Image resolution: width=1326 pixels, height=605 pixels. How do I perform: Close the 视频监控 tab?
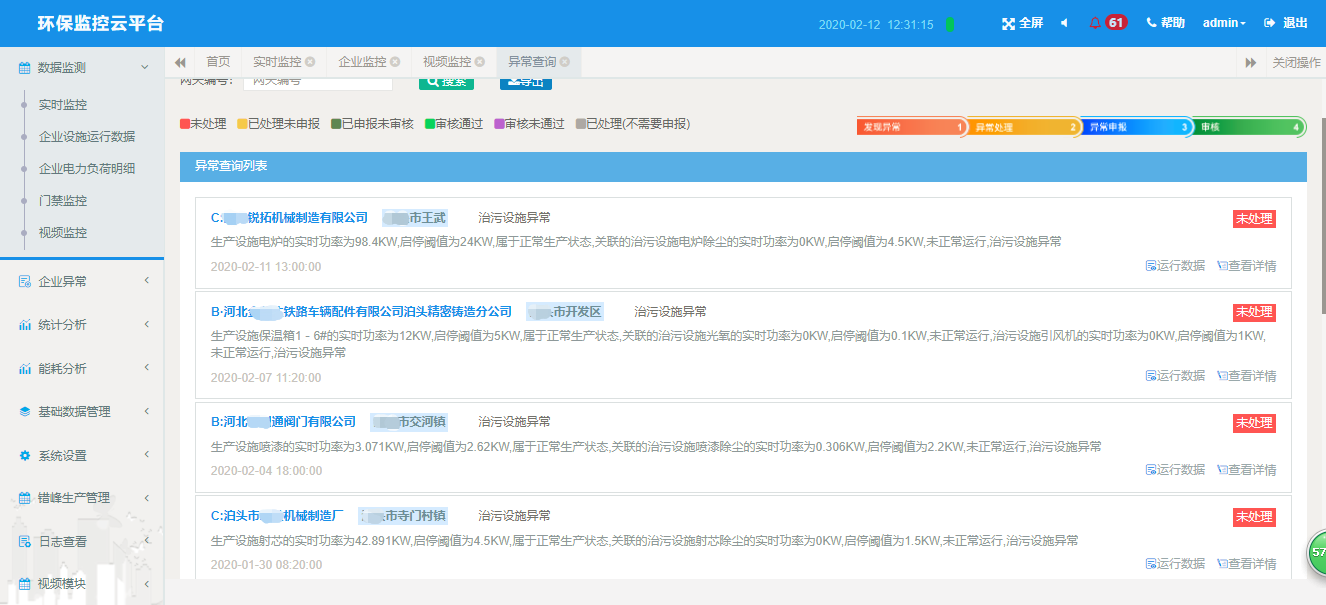click(480, 62)
